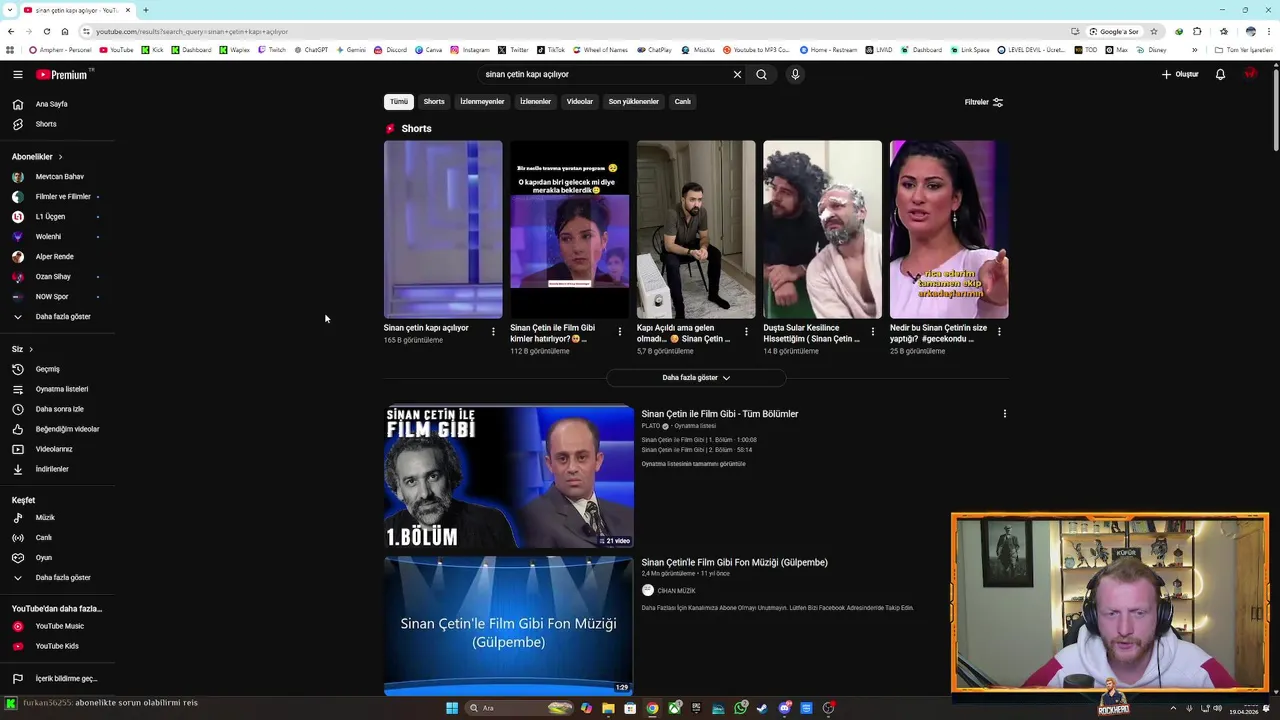Open Windows Start menu on taskbar
The height and width of the screenshot is (720, 1280).
(x=452, y=708)
